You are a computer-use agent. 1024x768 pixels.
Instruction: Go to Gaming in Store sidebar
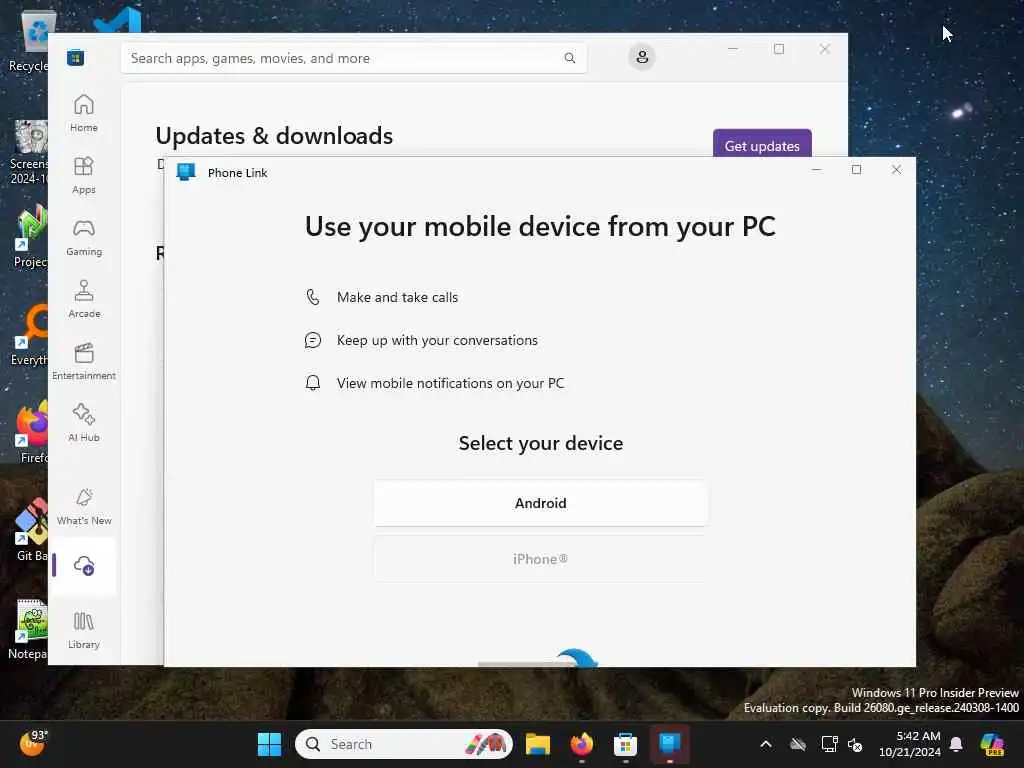pos(84,237)
